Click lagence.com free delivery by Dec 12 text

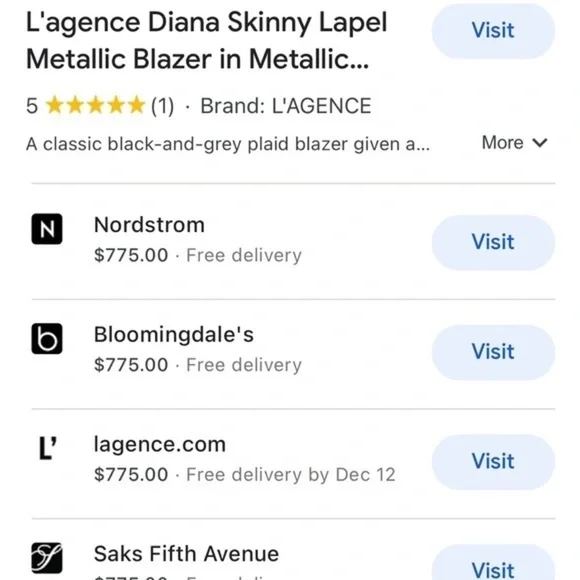click(x=291, y=475)
